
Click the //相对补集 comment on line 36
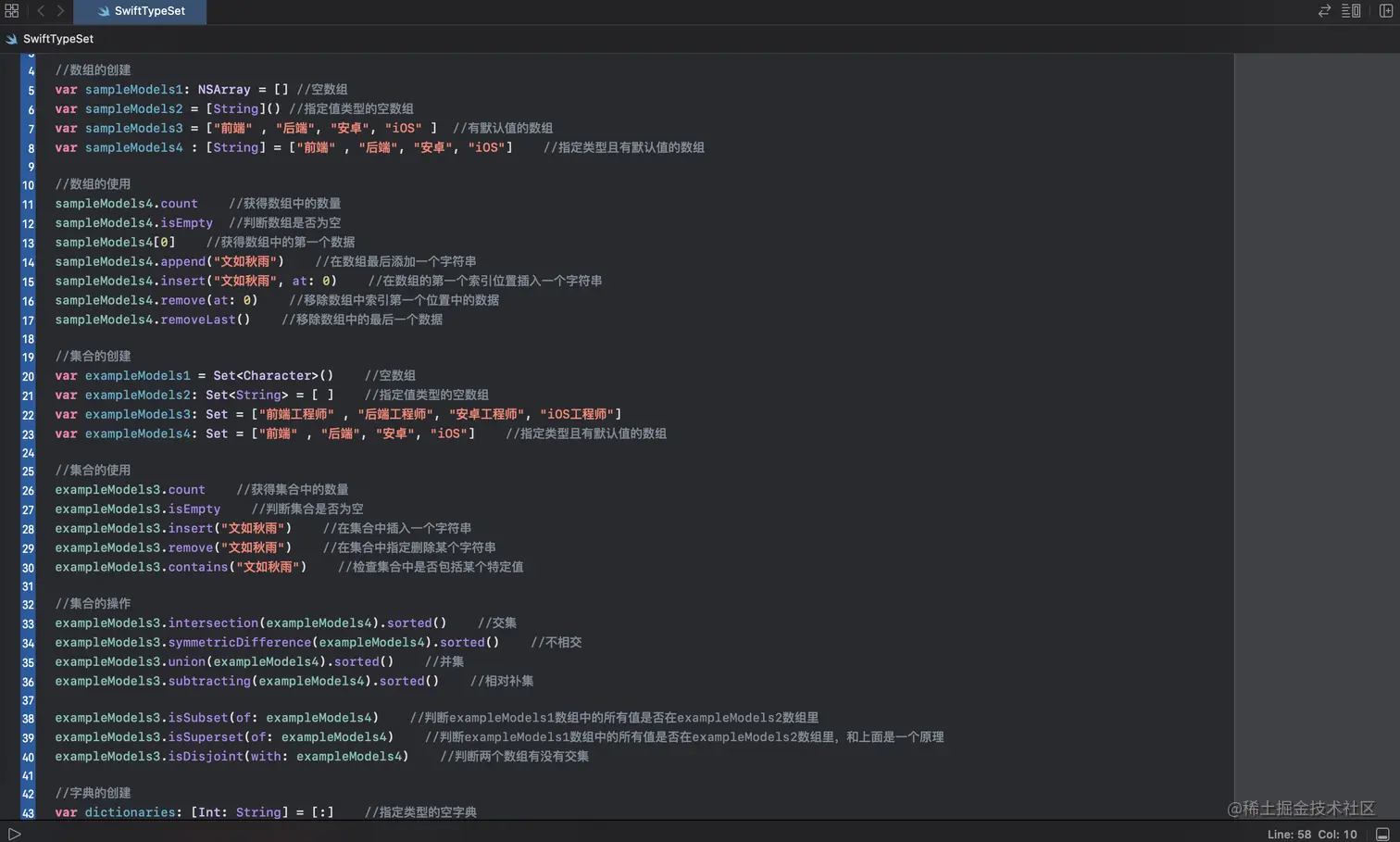(x=502, y=682)
